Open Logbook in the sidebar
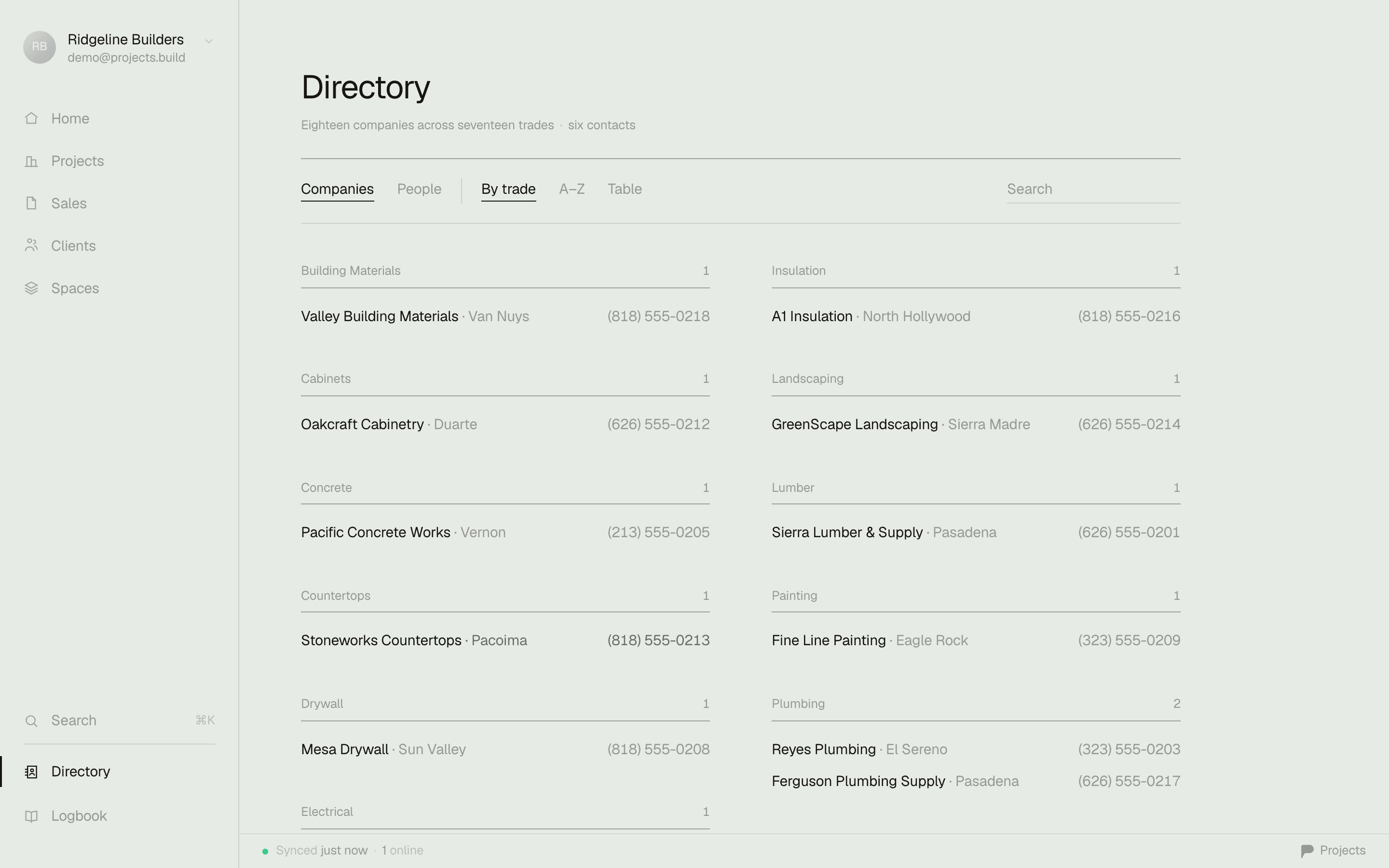This screenshot has height=868, width=1389. click(79, 816)
